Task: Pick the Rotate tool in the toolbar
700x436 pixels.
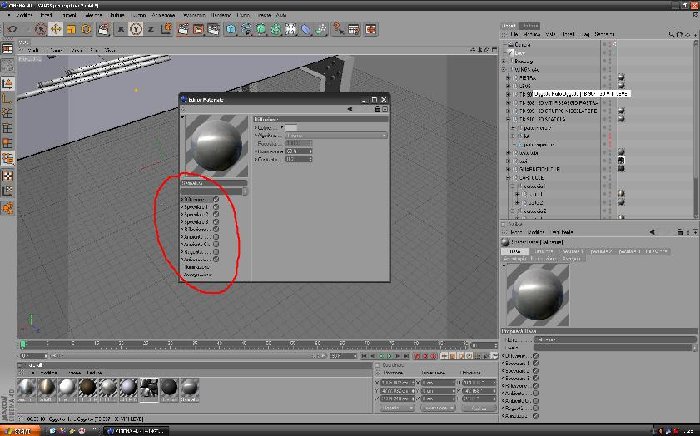Action: [x=86, y=29]
